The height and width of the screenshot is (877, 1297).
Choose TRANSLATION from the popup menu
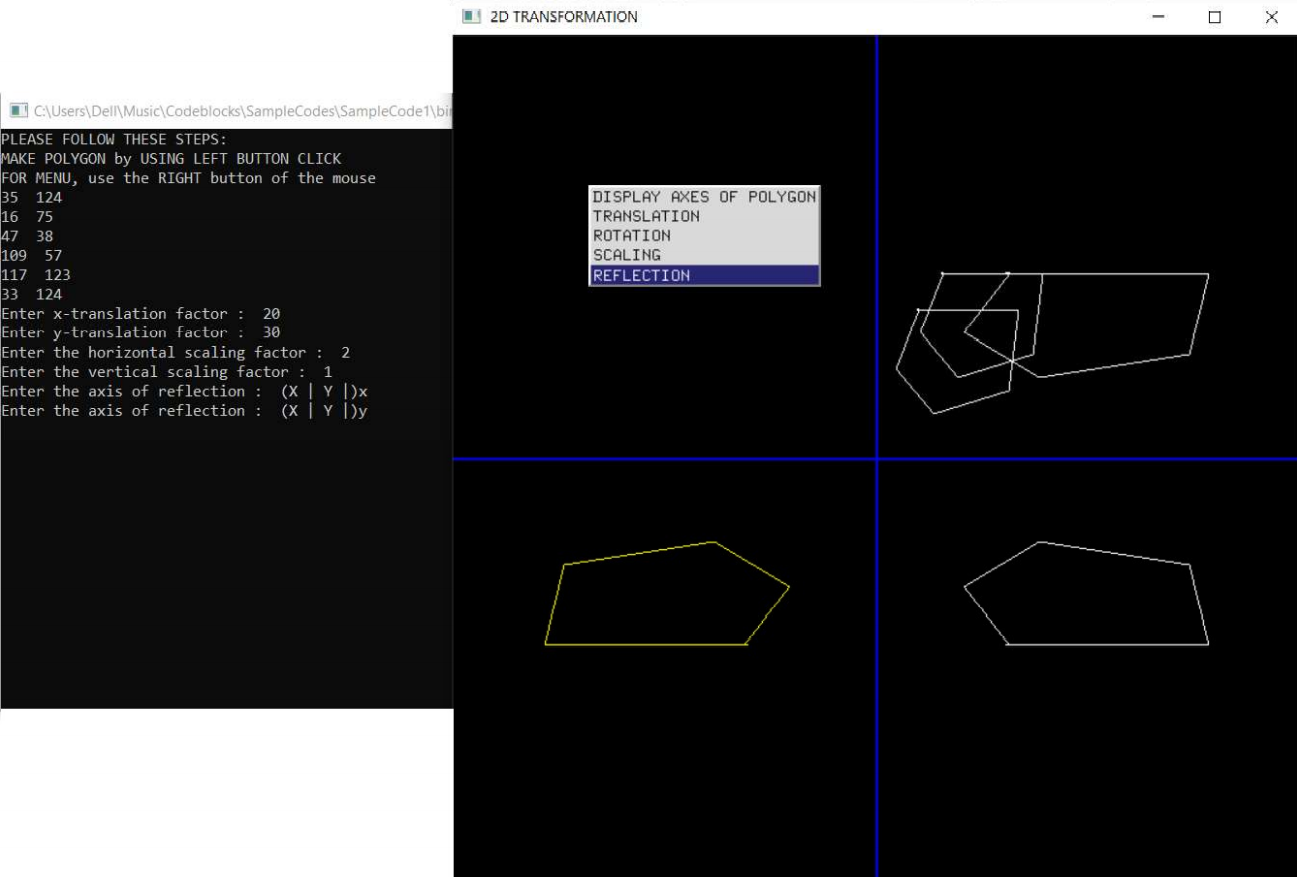(x=704, y=216)
